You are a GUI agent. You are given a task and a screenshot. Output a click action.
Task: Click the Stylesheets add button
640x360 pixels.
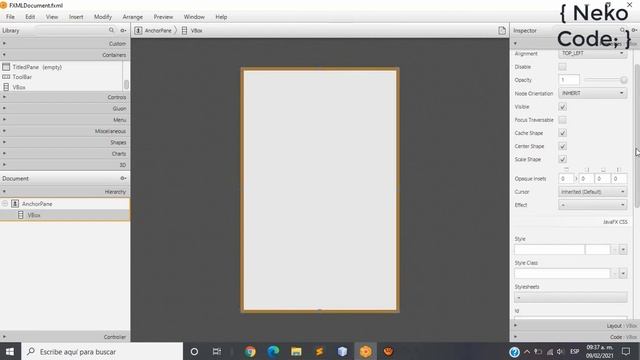point(571,298)
